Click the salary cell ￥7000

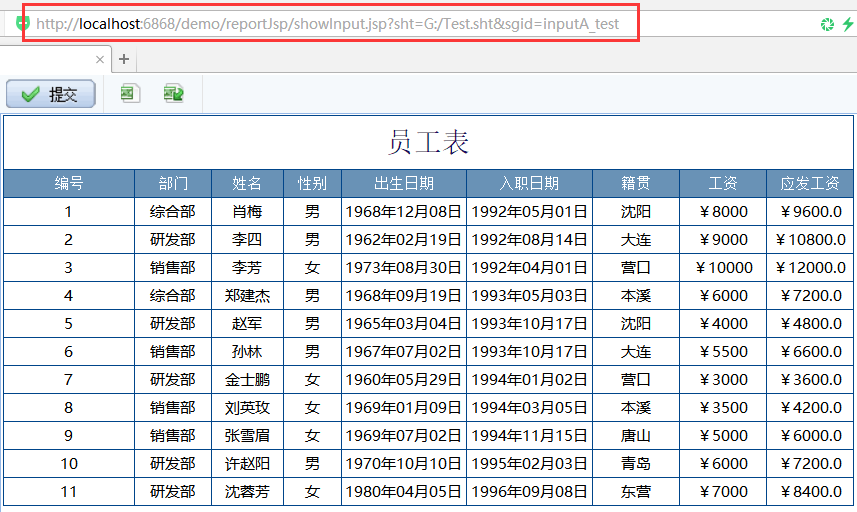coord(723,491)
